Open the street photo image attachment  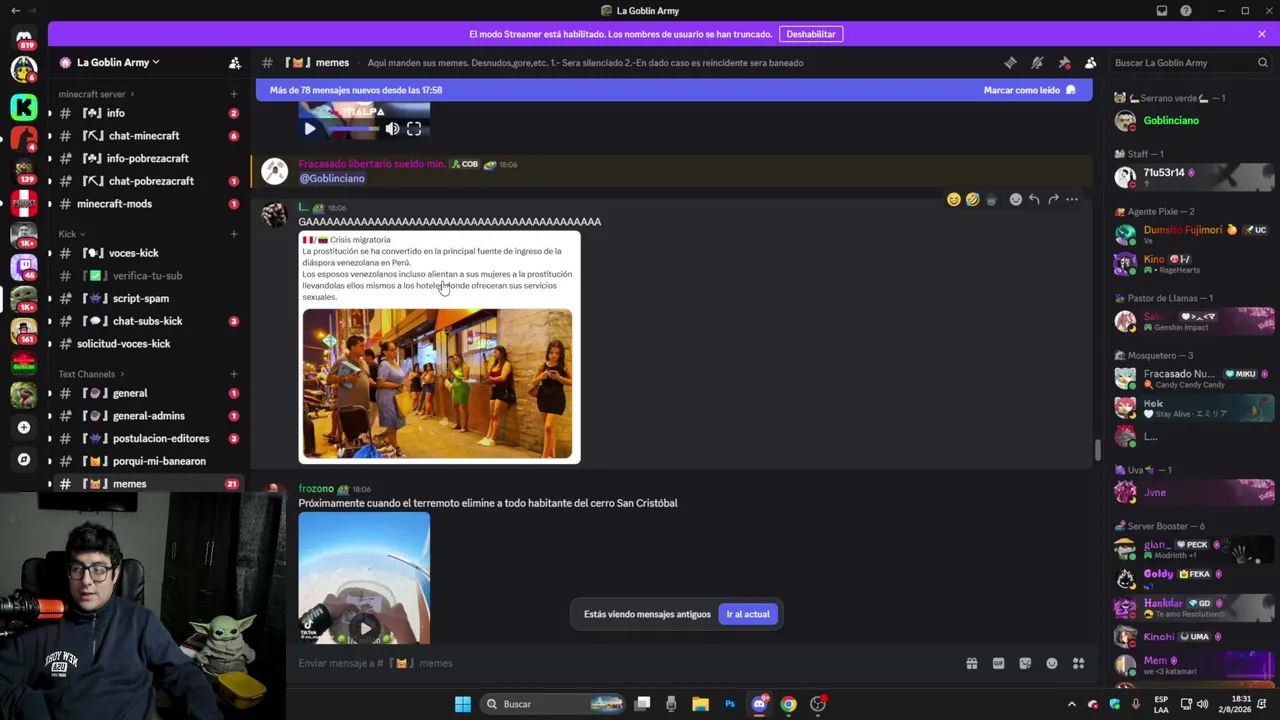click(437, 383)
